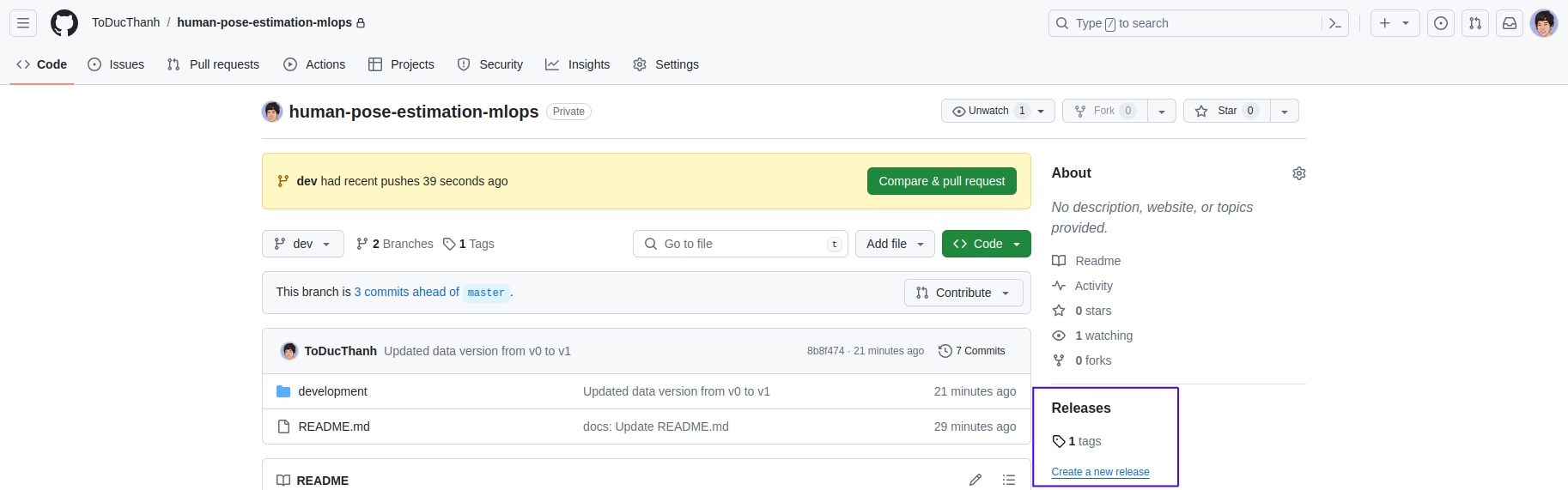Edit README with pencil icon
Viewport: 1568px width, 490px height.
(975, 480)
